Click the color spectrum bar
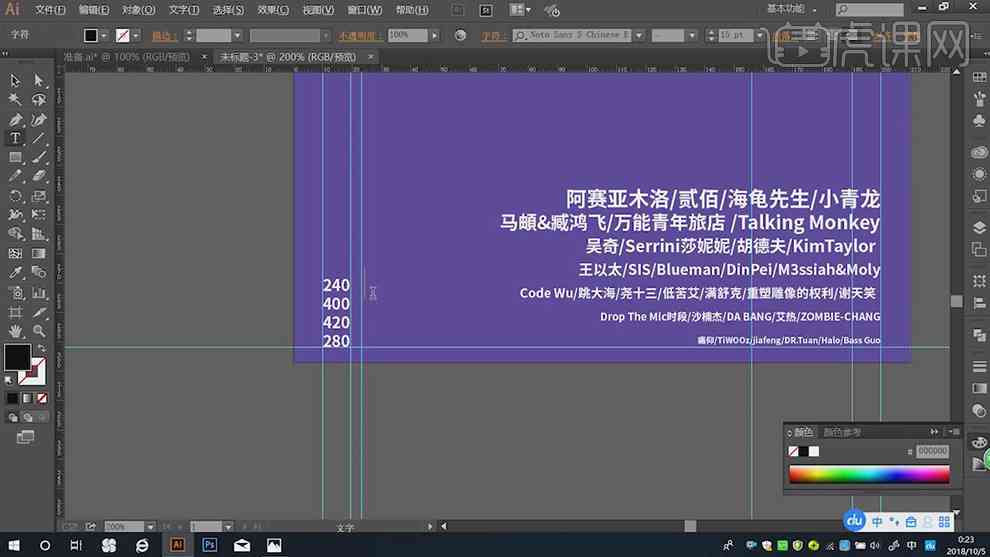The image size is (990, 557). pyautogui.click(x=869, y=474)
